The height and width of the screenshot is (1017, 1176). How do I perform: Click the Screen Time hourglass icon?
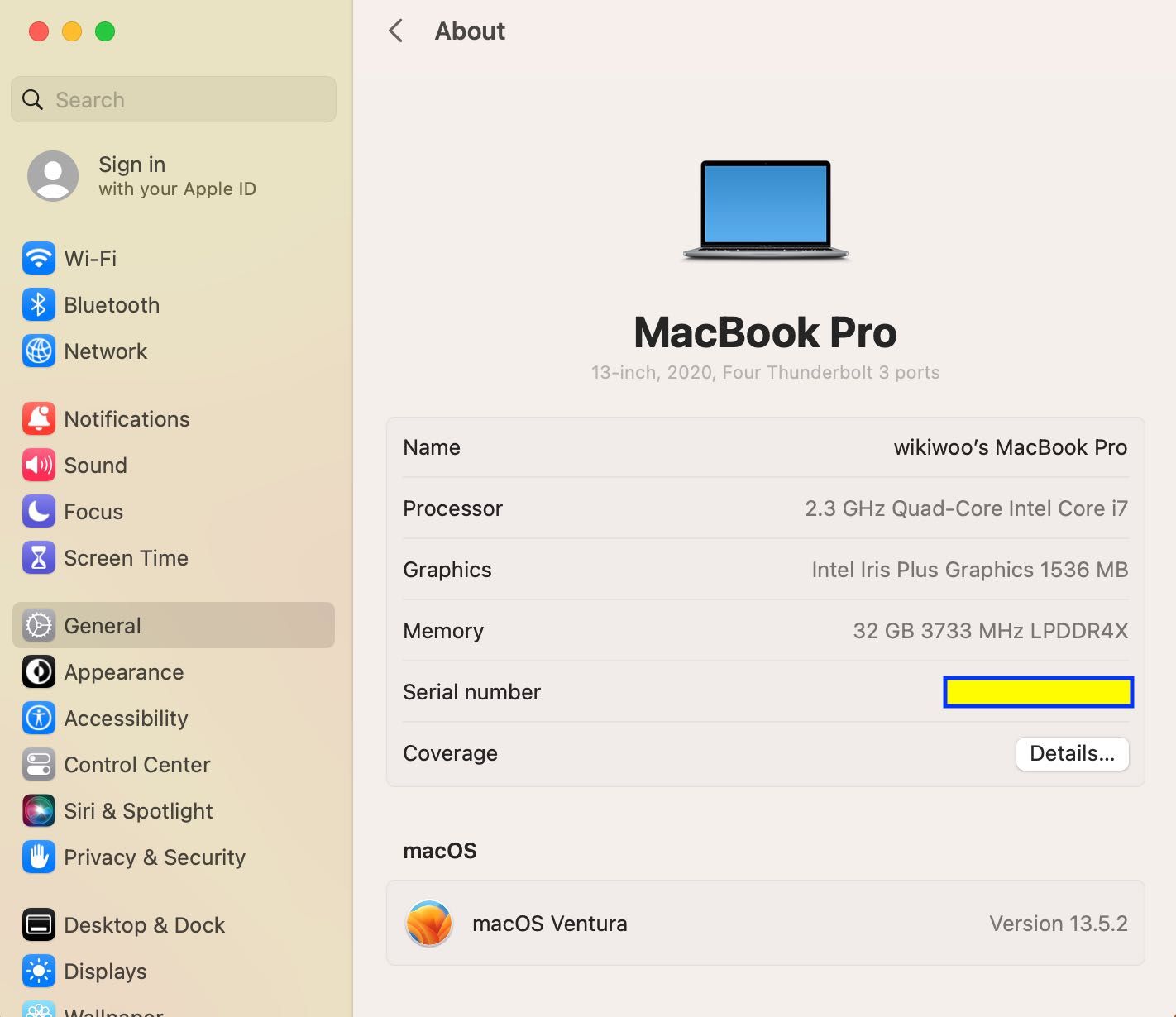(39, 558)
